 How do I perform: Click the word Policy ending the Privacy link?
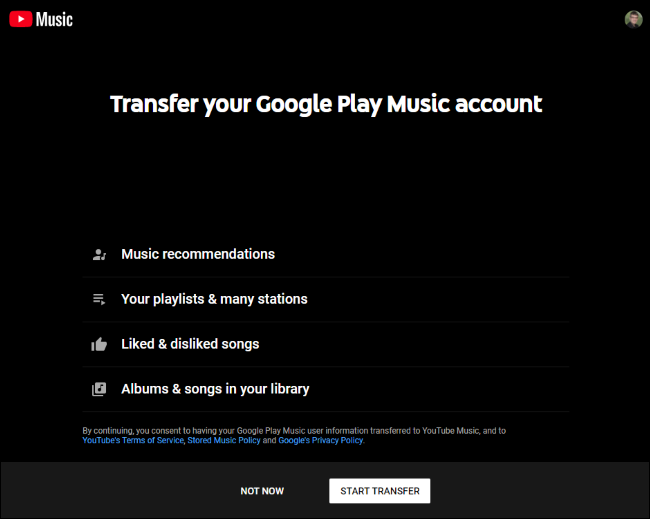point(352,440)
